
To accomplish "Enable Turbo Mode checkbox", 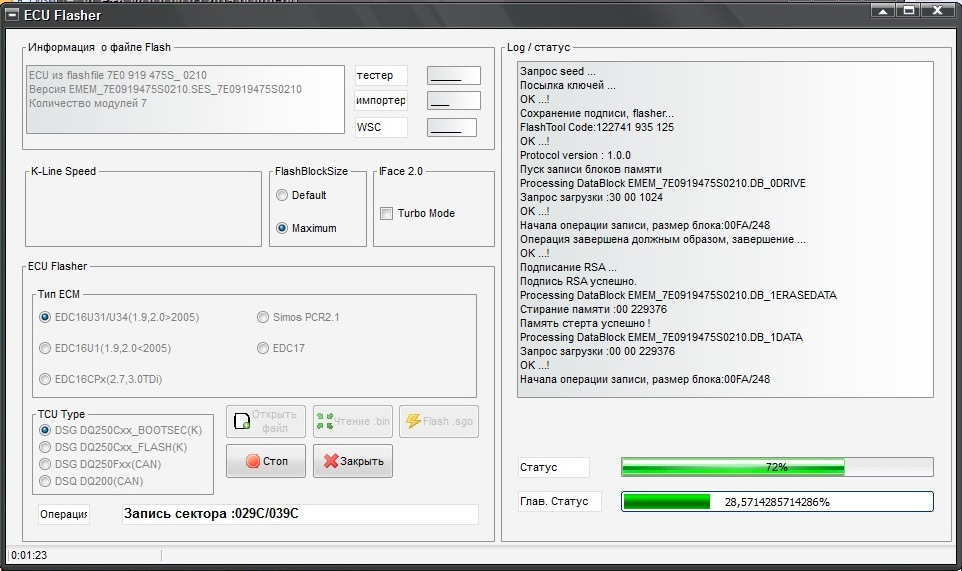I will 387,213.
